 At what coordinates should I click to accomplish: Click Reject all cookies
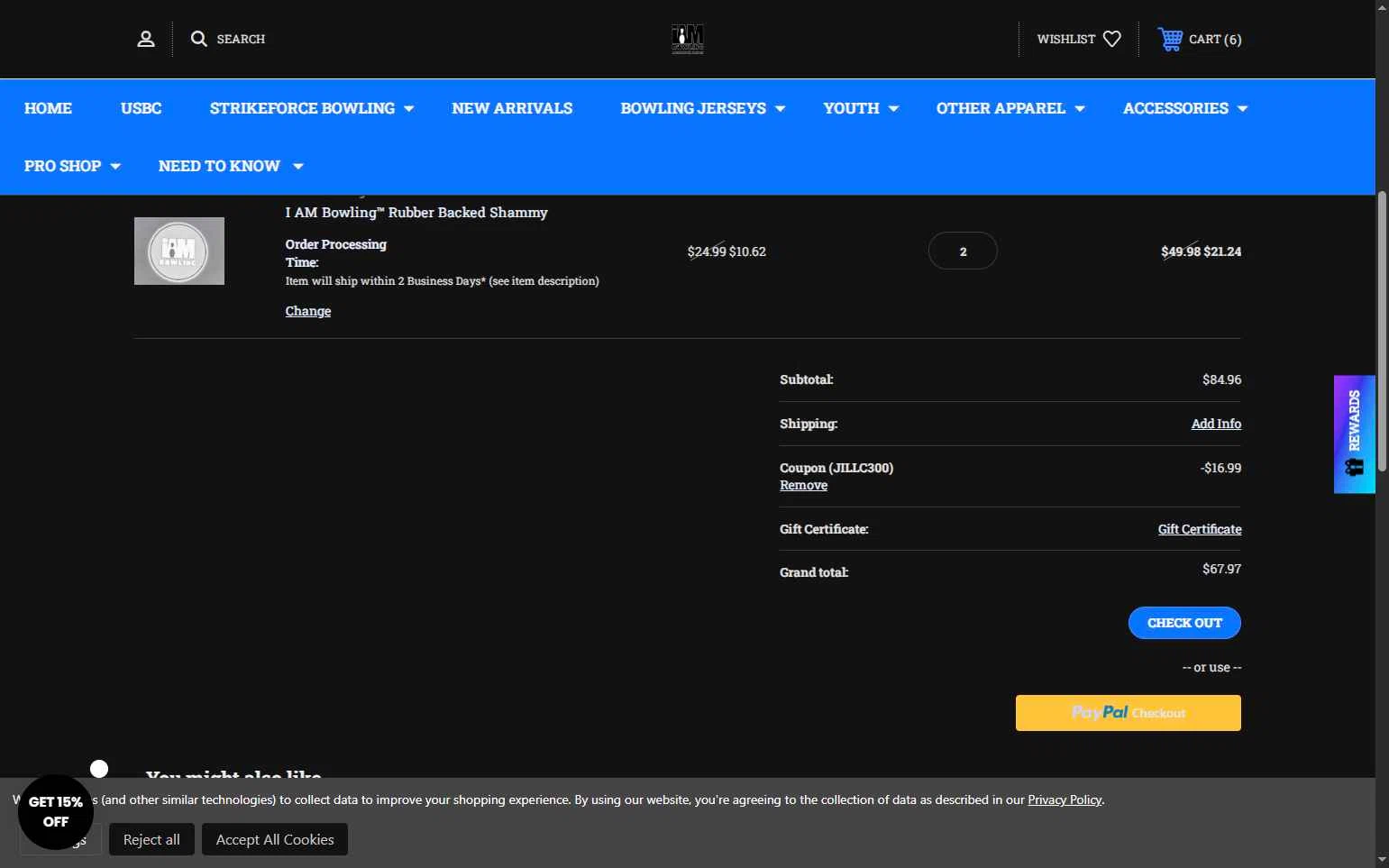[151, 839]
